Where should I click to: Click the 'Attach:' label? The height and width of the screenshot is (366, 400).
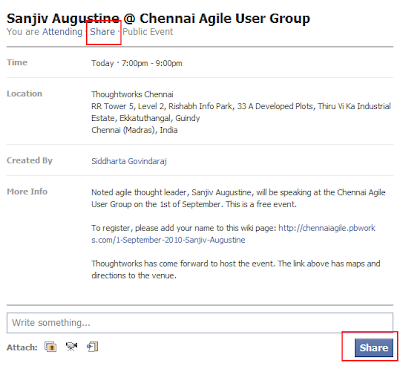point(22,347)
